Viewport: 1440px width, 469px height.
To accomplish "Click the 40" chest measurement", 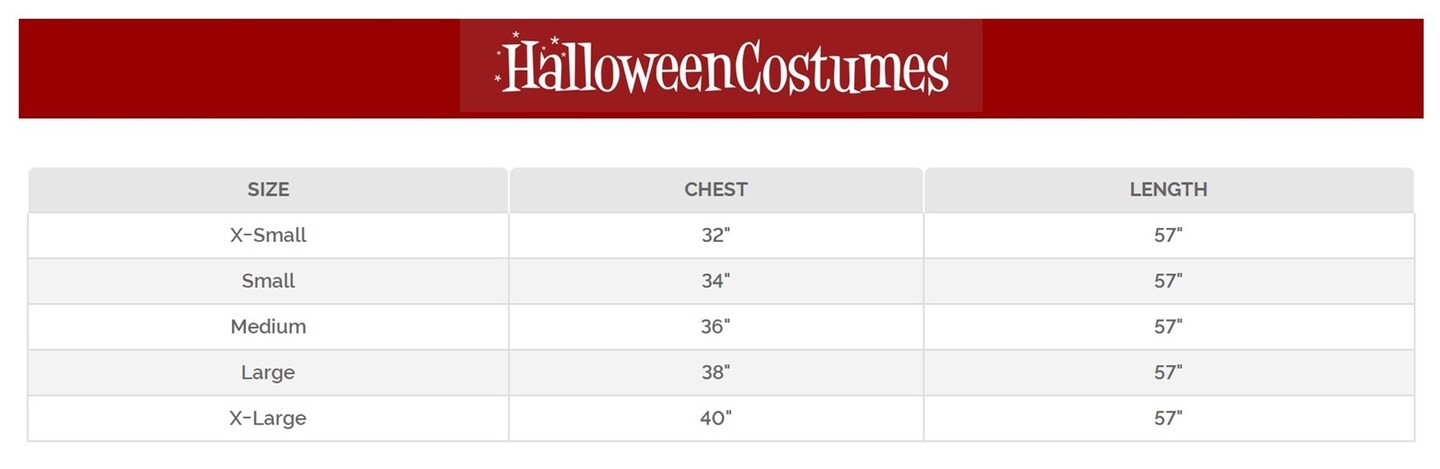I will 716,418.
